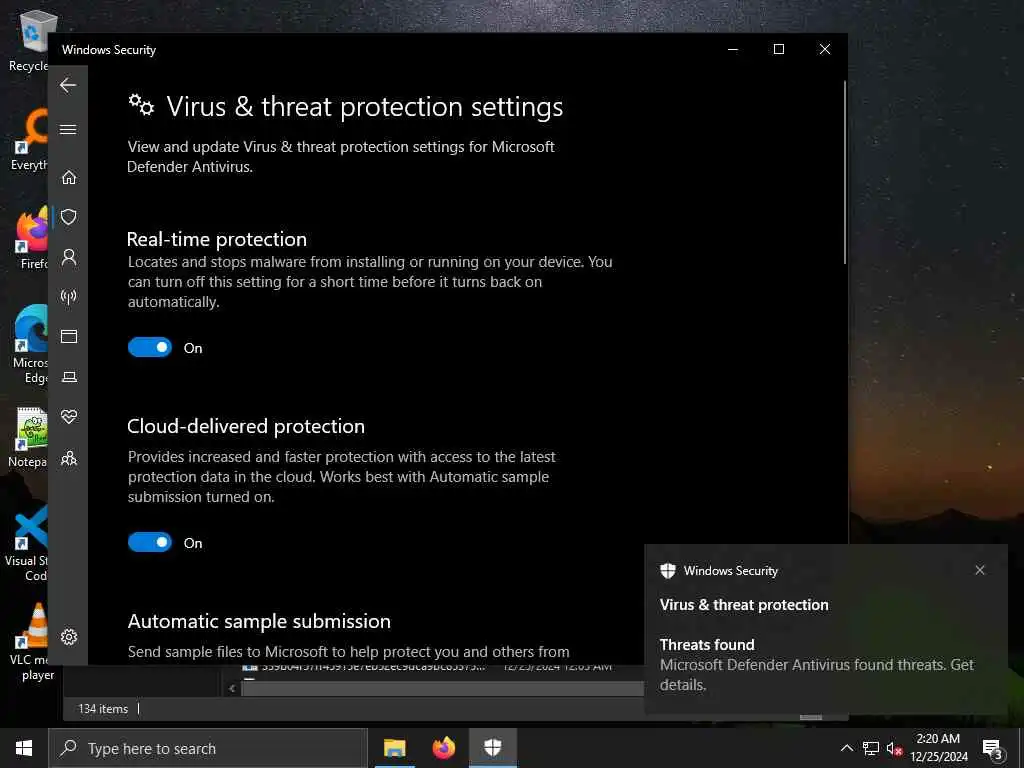
Task: Show hidden system tray icons
Action: [x=846, y=748]
